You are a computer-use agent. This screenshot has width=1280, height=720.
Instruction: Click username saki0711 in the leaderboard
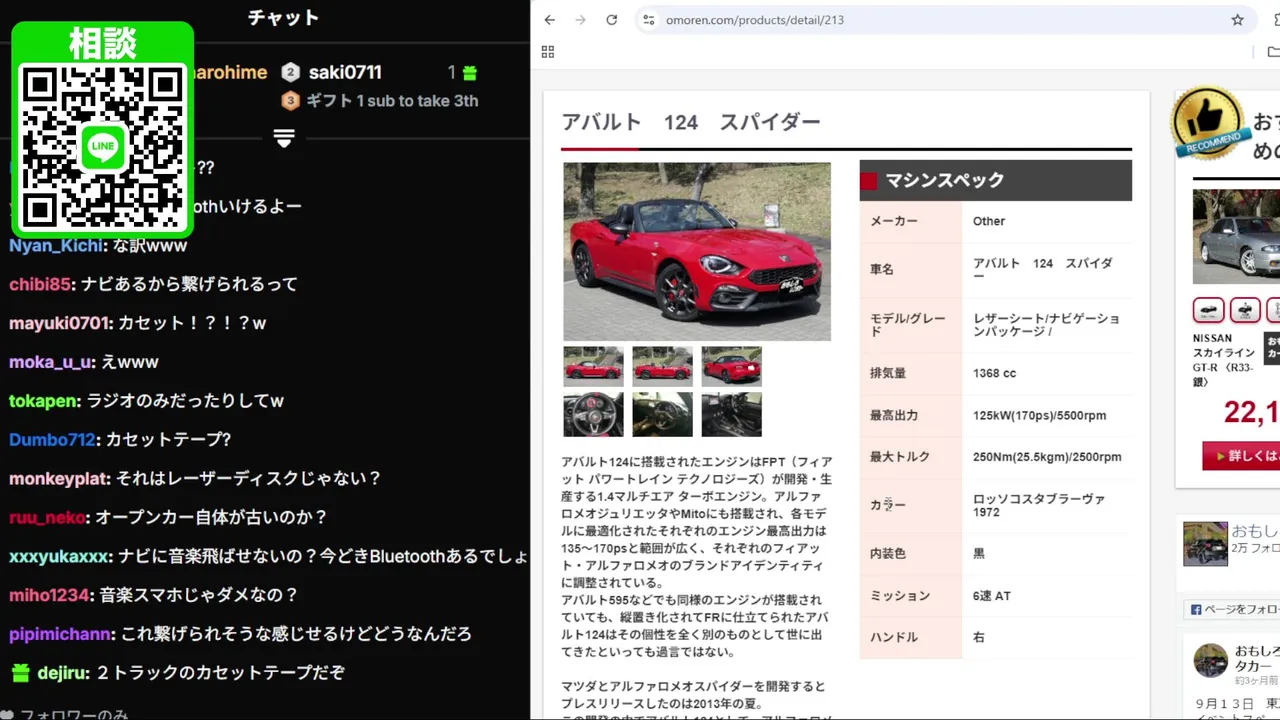coord(345,72)
